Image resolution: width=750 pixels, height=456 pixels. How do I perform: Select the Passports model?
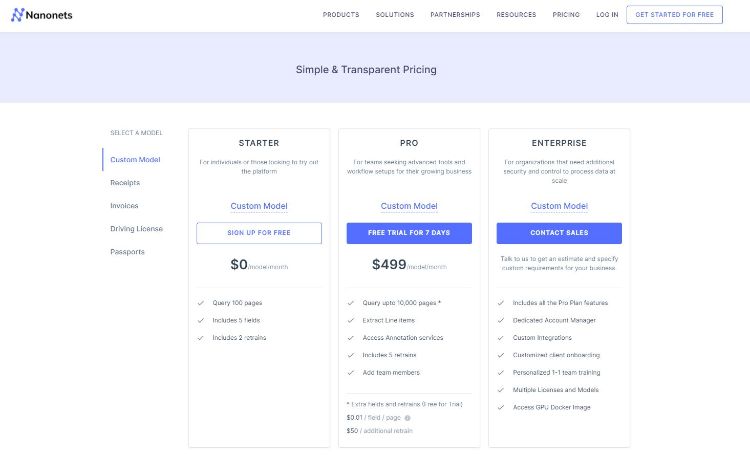coord(127,251)
